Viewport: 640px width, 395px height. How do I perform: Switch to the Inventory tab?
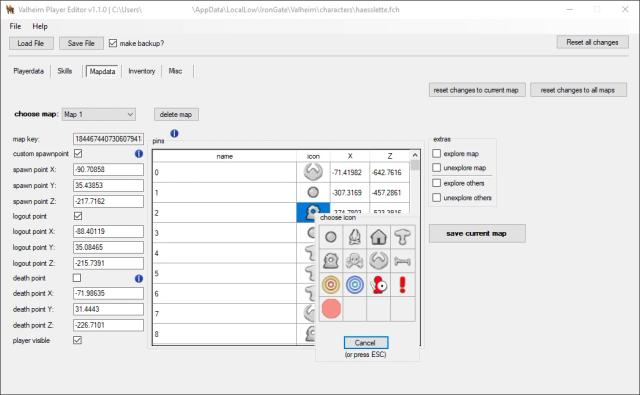[142, 71]
